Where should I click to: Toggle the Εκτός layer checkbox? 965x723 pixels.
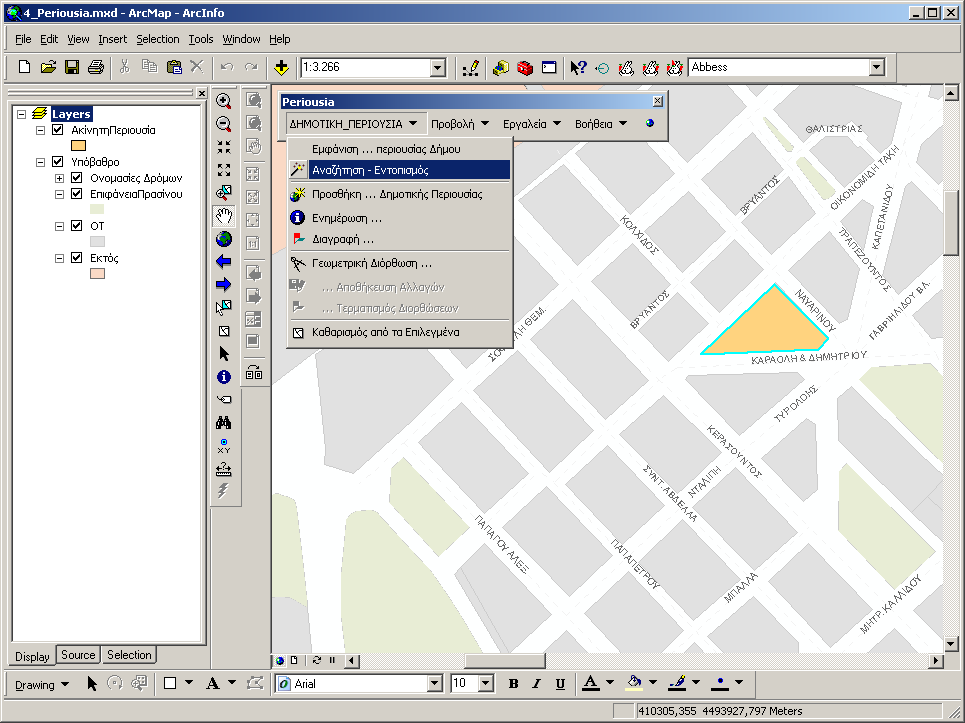point(77,258)
